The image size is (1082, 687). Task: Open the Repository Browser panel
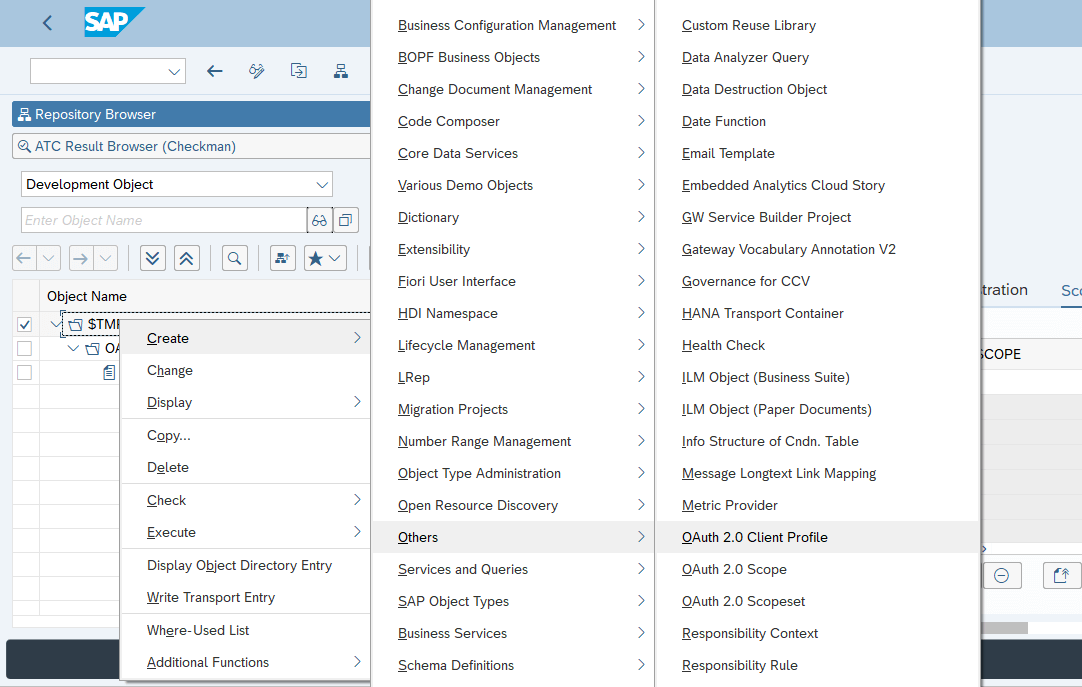[191, 114]
